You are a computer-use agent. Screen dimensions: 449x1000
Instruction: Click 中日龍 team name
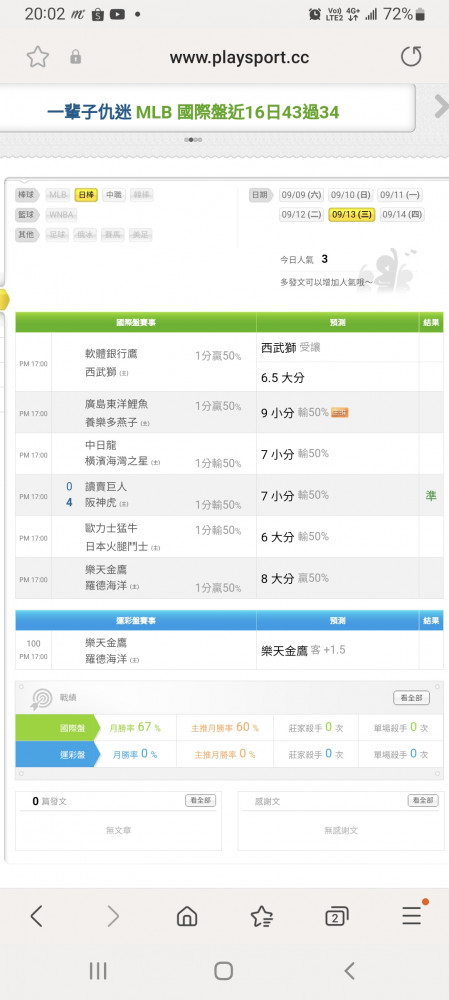click(101, 445)
